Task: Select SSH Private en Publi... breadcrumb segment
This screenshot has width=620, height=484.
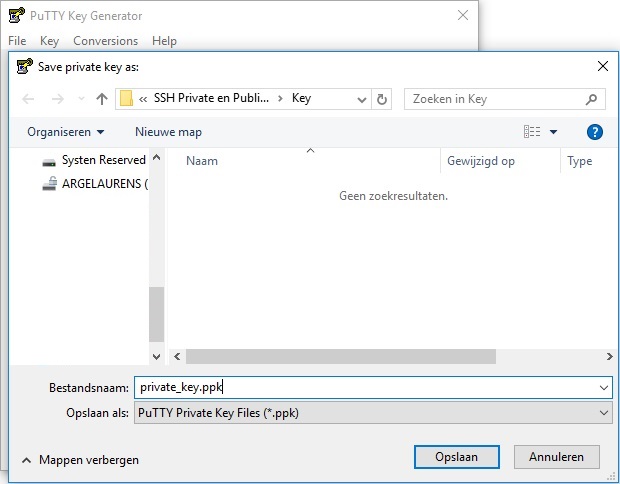Action: 211,98
